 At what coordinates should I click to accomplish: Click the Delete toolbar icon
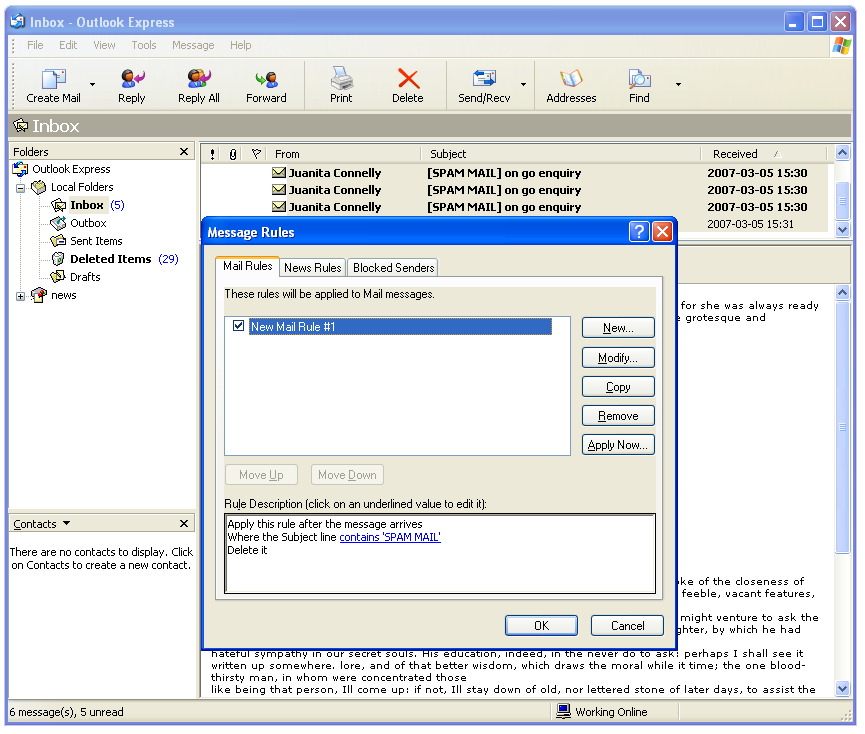pos(407,80)
